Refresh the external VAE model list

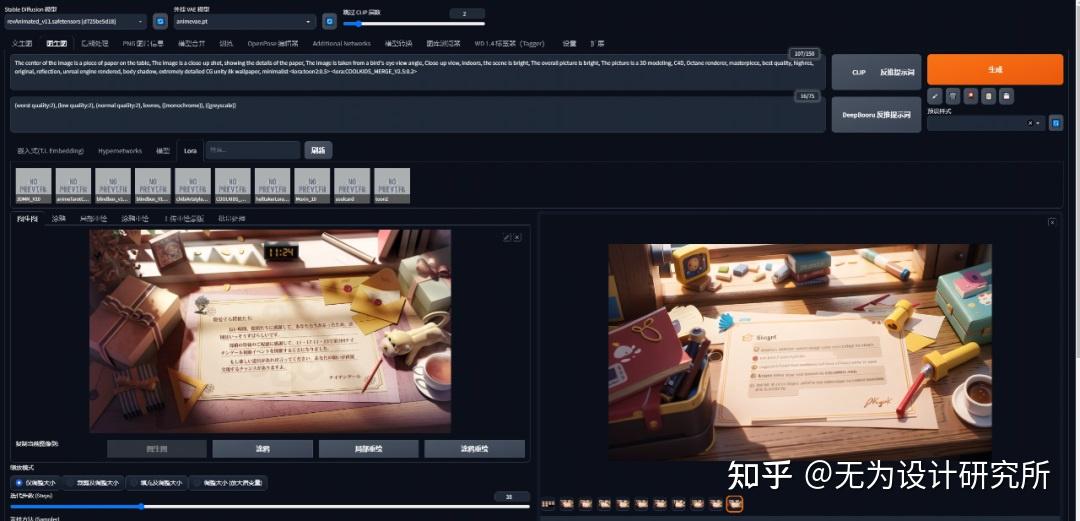[329, 21]
